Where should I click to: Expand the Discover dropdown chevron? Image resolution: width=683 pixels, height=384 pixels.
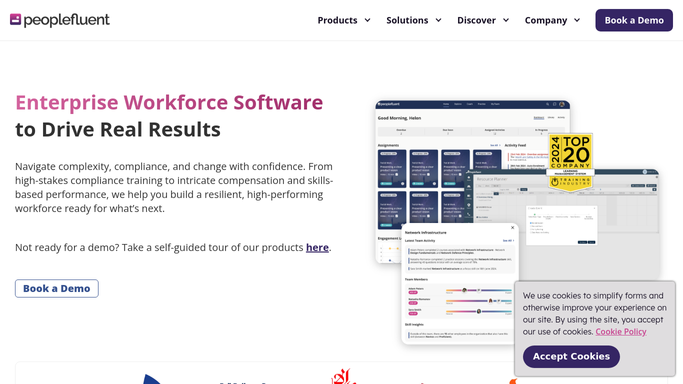(x=506, y=20)
